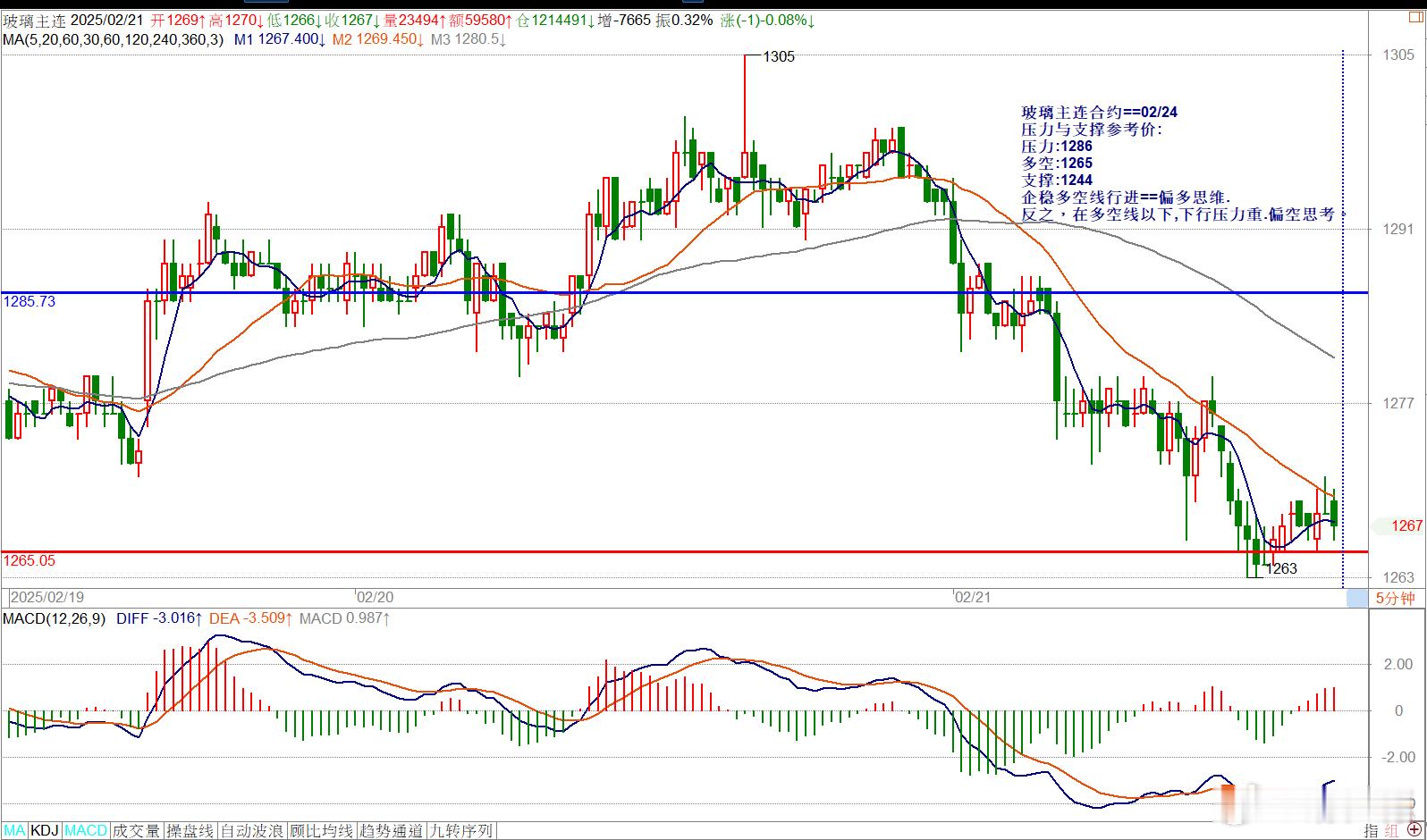Click the 支撑:1244 annotation line
Screen dimensions: 1427x840
coord(1057,181)
